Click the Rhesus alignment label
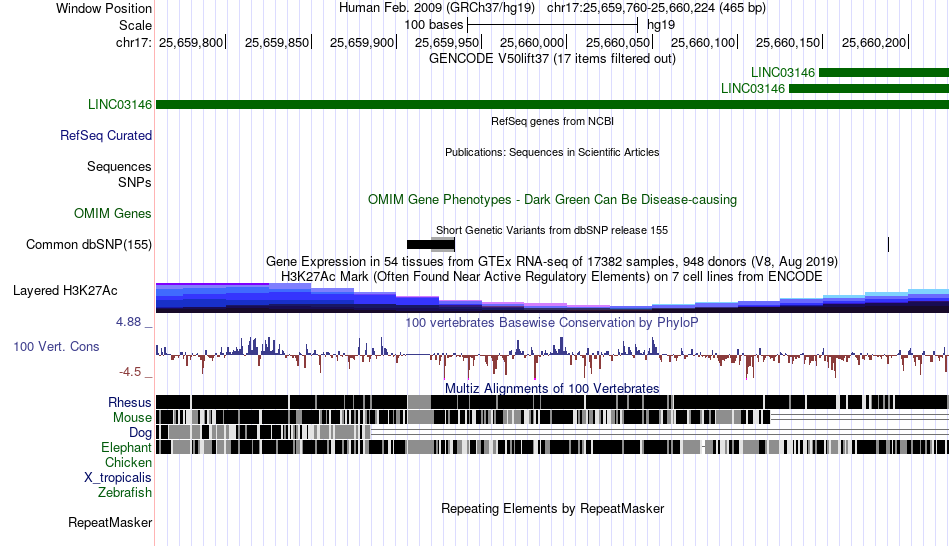The image size is (950, 546). coord(130,402)
